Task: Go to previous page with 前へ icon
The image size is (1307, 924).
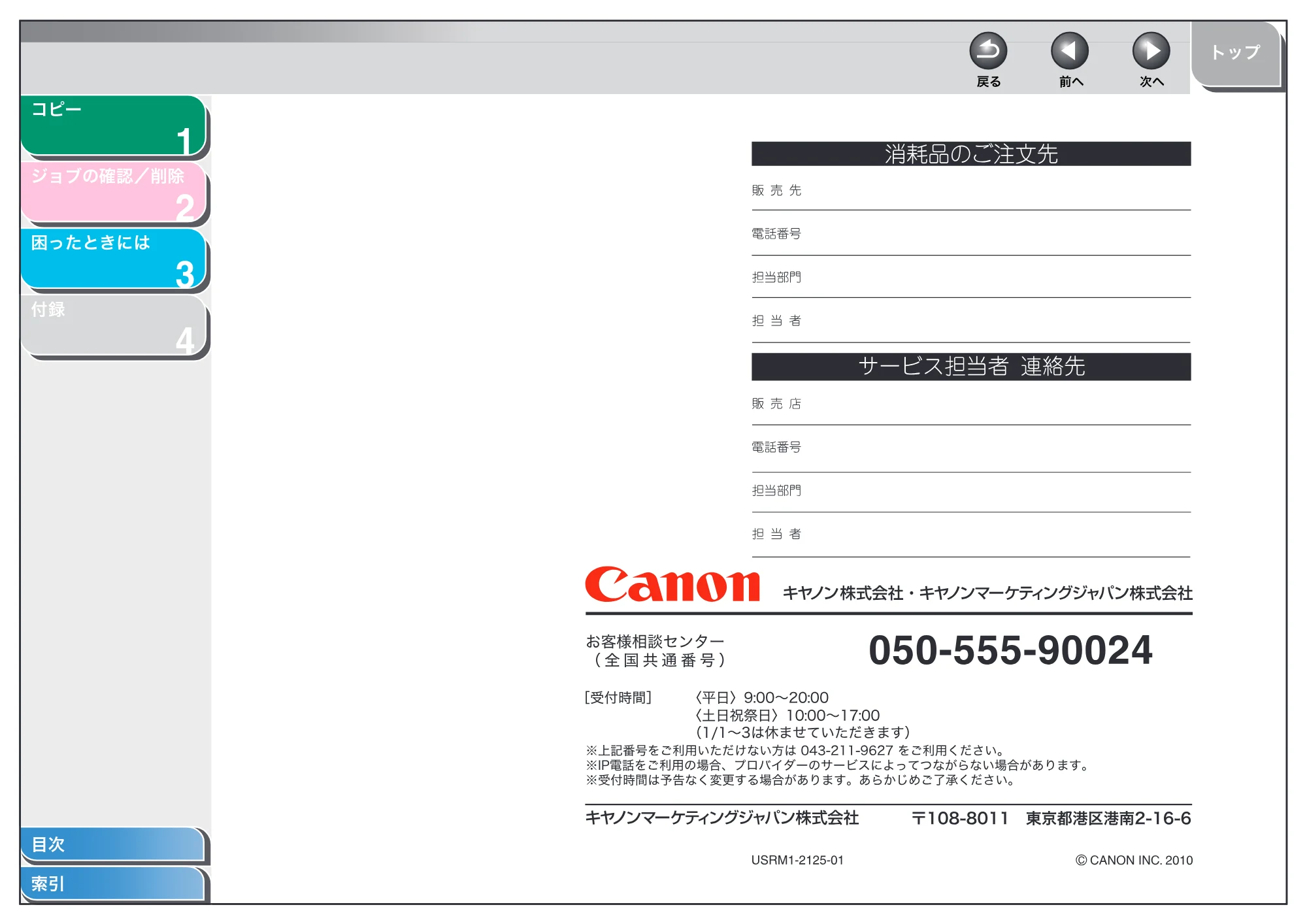Action: click(x=1070, y=51)
